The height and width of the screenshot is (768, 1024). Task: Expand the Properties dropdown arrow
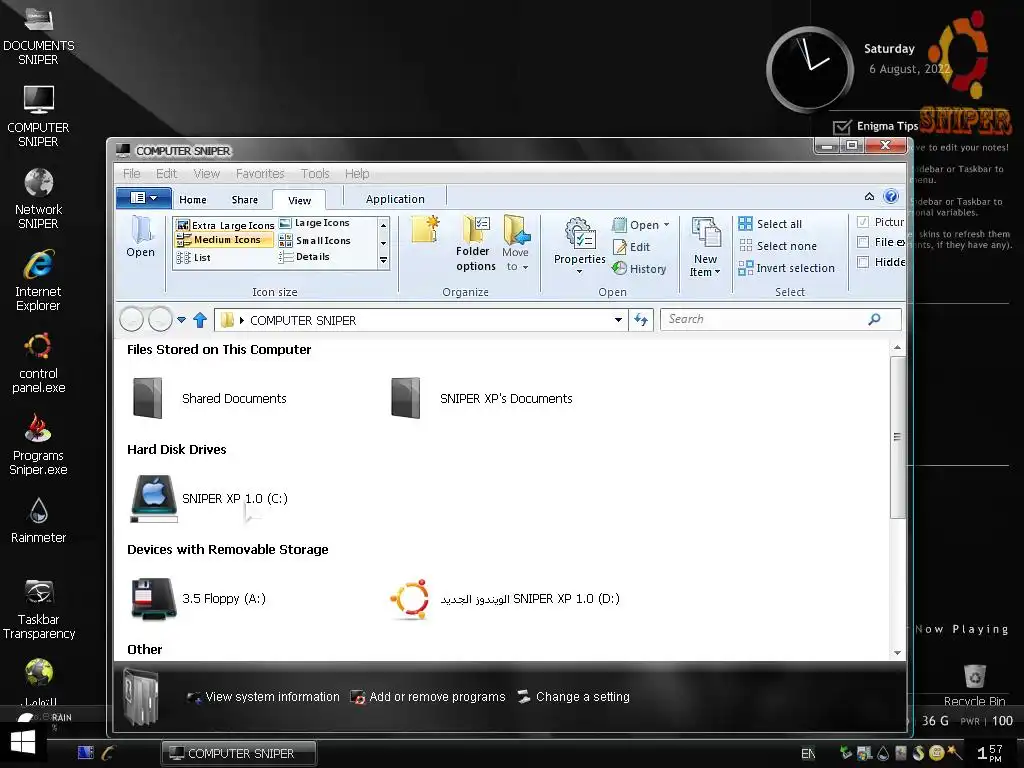pyautogui.click(x=579, y=272)
